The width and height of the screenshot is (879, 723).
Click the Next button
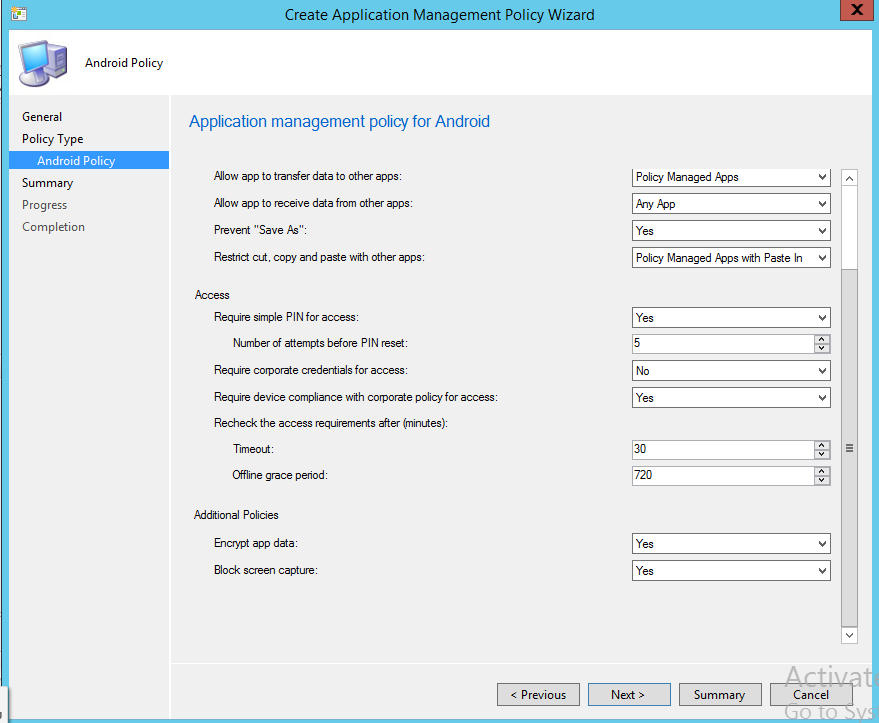coord(629,694)
